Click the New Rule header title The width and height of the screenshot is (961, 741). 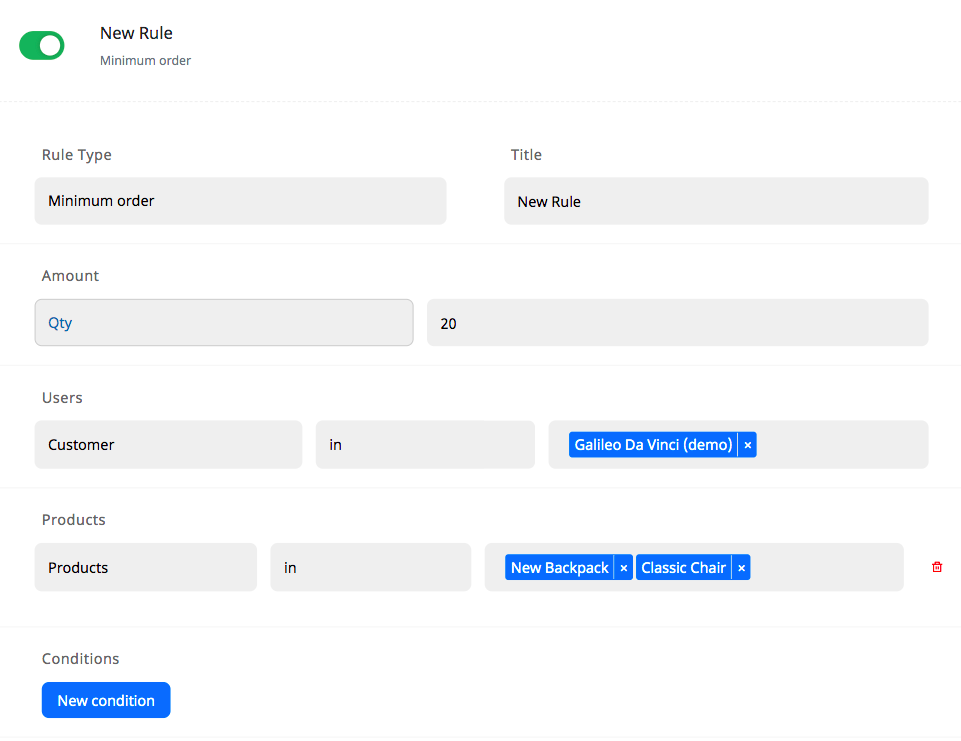(x=136, y=33)
